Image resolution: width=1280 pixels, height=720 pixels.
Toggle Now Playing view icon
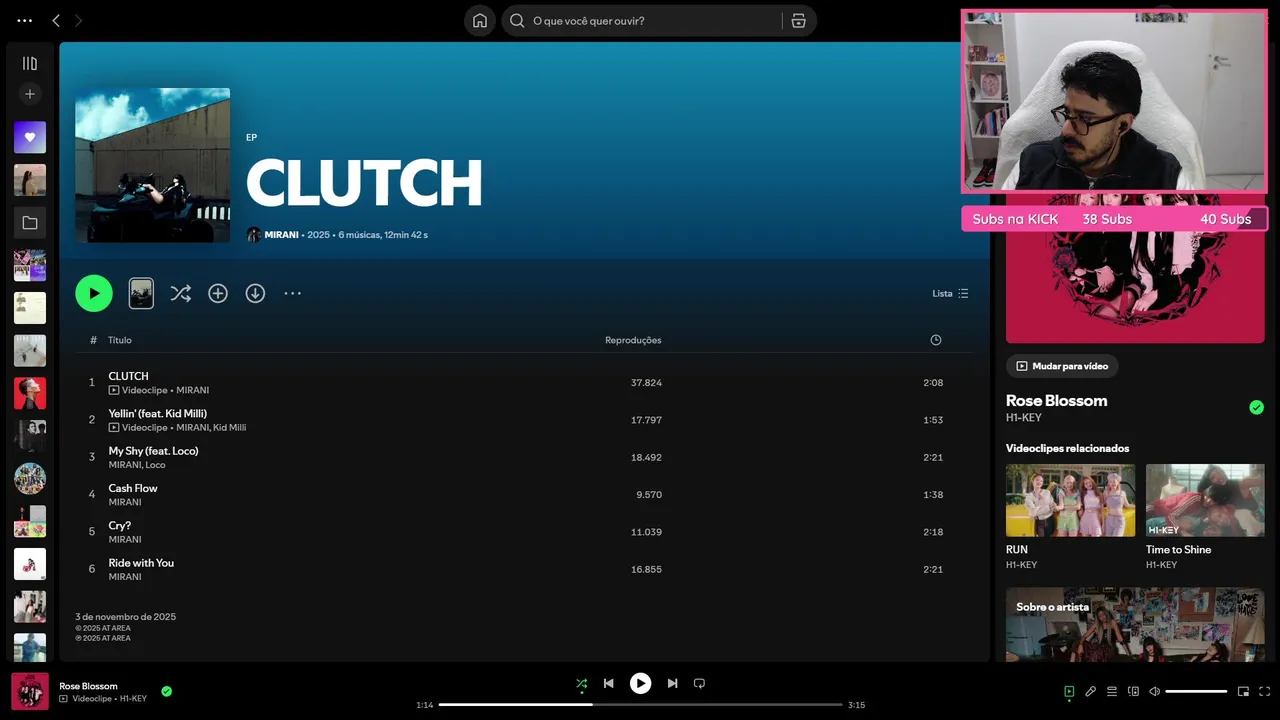pyautogui.click(x=1069, y=691)
